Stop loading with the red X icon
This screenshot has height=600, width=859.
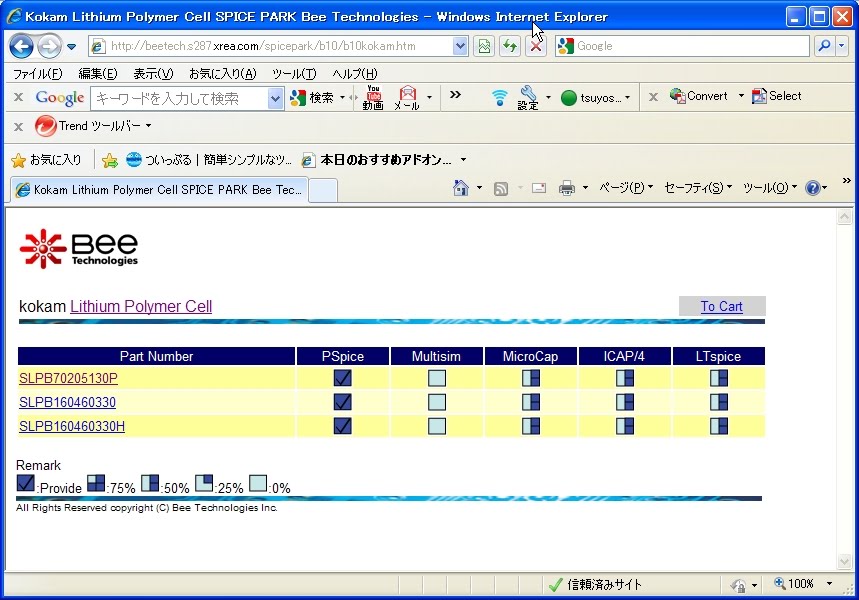(x=536, y=46)
